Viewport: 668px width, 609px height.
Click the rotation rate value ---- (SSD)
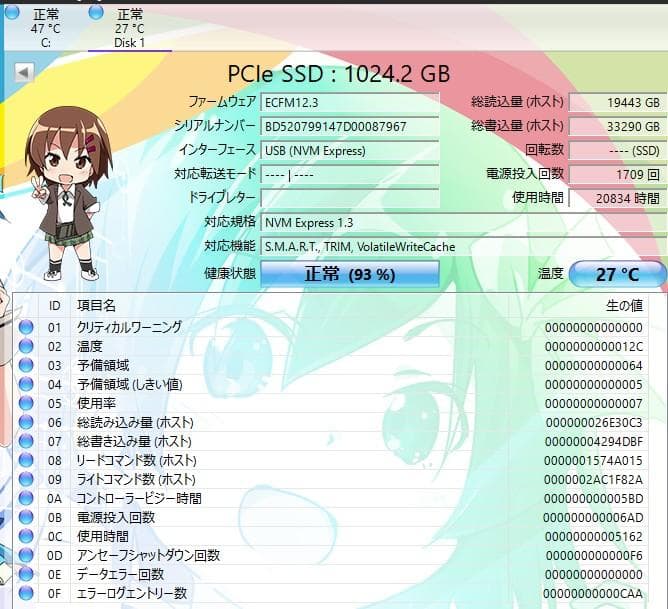tap(618, 151)
